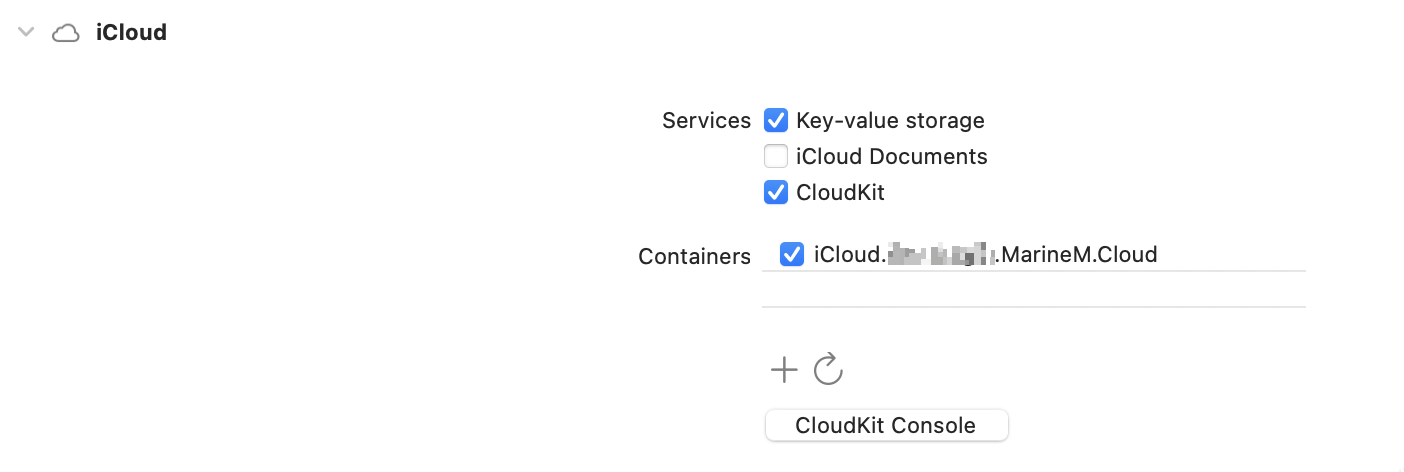This screenshot has height=472, width=1404.
Task: Click the cloud icon beside iCloud
Action: click(66, 33)
